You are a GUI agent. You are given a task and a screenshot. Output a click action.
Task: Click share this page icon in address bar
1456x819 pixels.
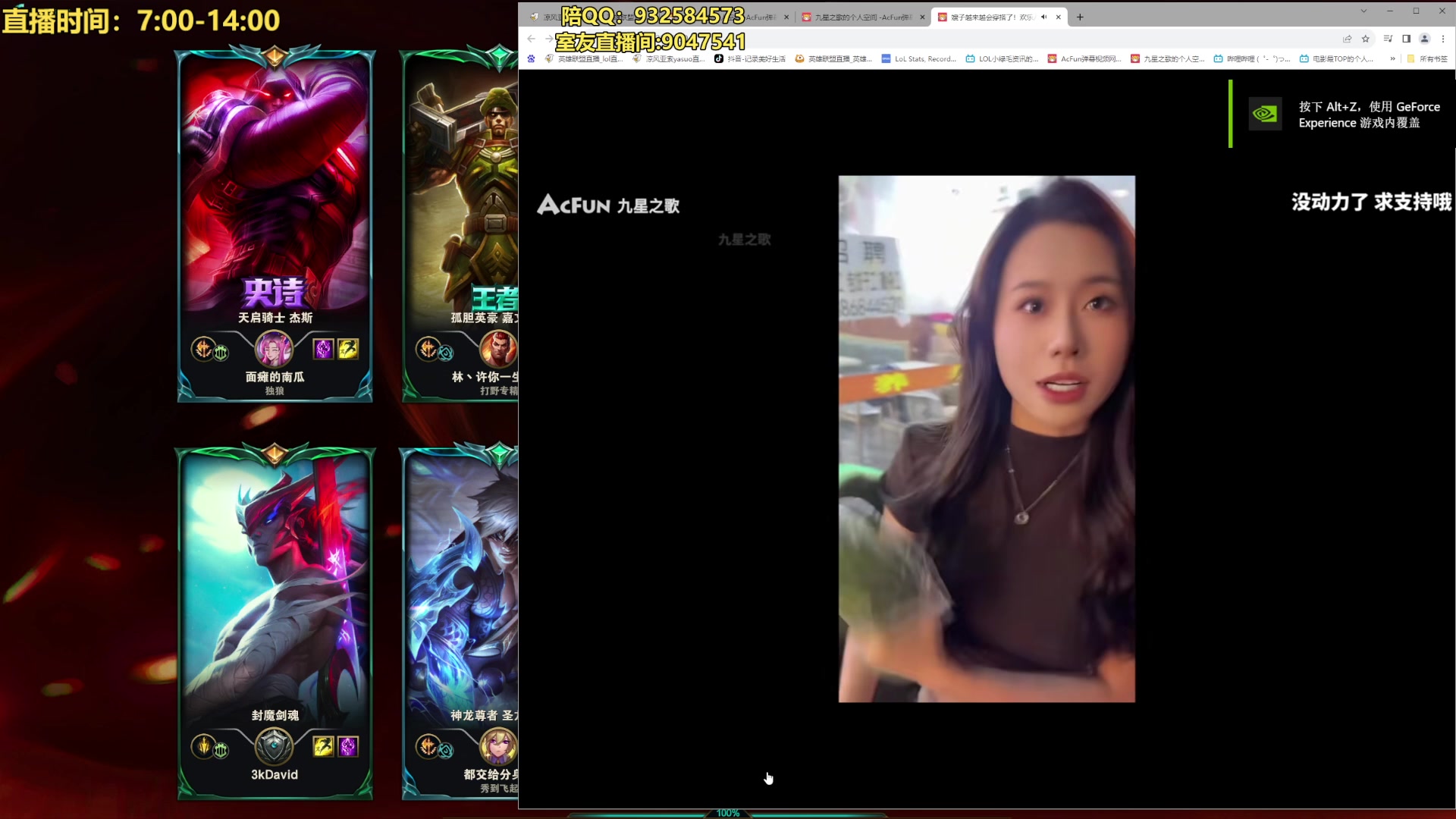click(x=1348, y=39)
